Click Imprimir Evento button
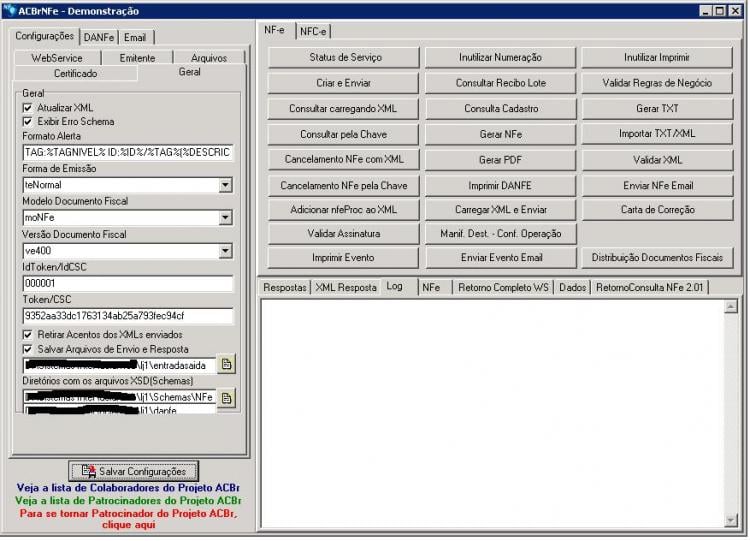Image resolution: width=750 pixels, height=541 pixels. (343, 257)
